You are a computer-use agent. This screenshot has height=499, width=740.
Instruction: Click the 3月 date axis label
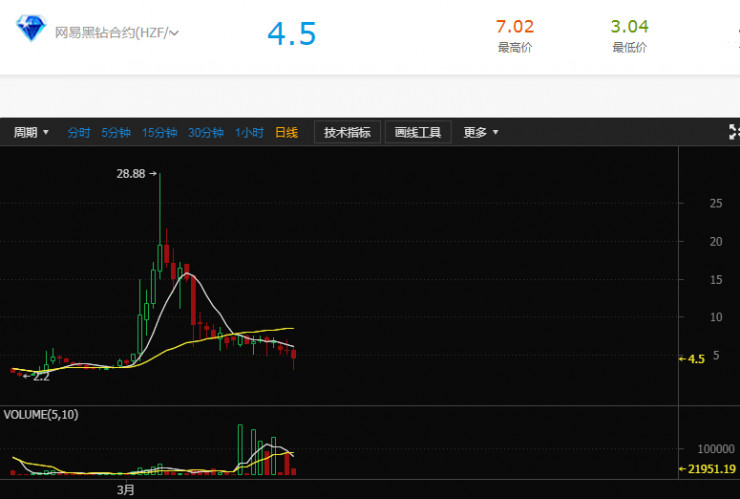coord(126,490)
